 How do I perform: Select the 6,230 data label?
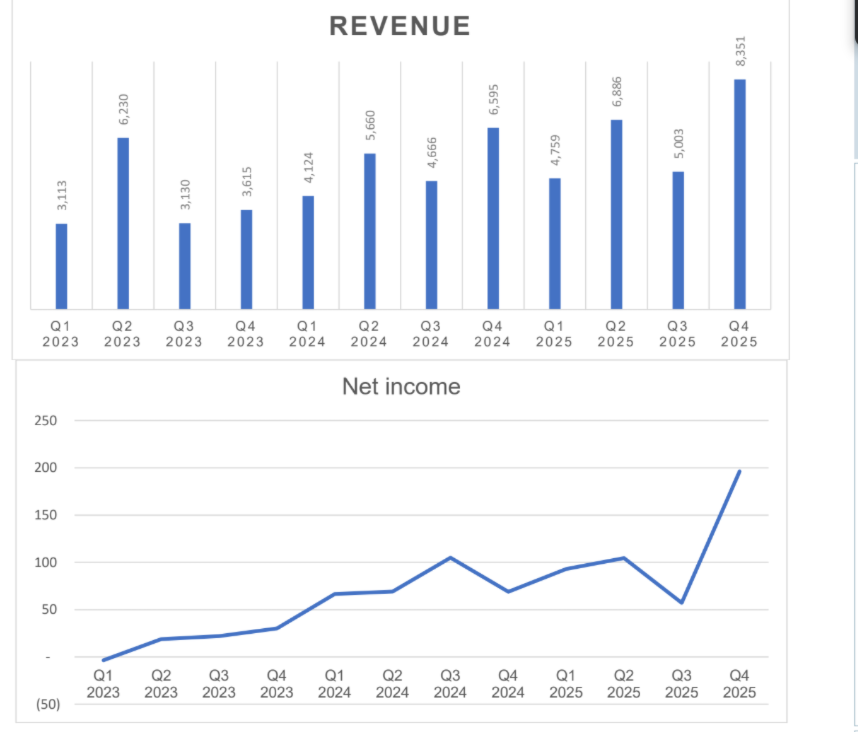124,109
